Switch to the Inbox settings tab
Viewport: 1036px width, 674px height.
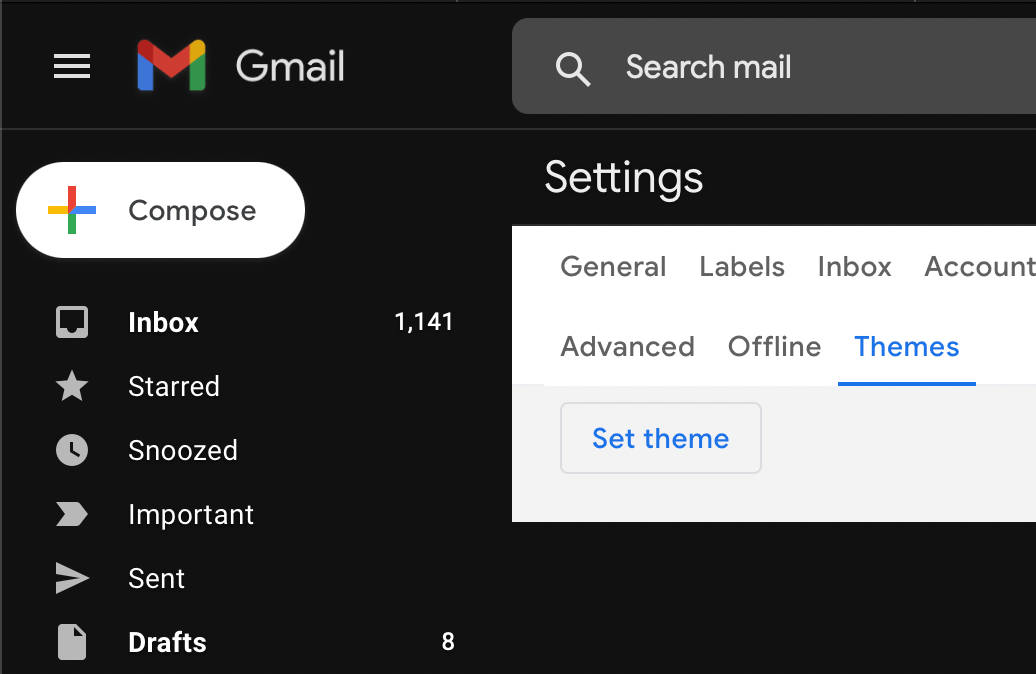854,266
